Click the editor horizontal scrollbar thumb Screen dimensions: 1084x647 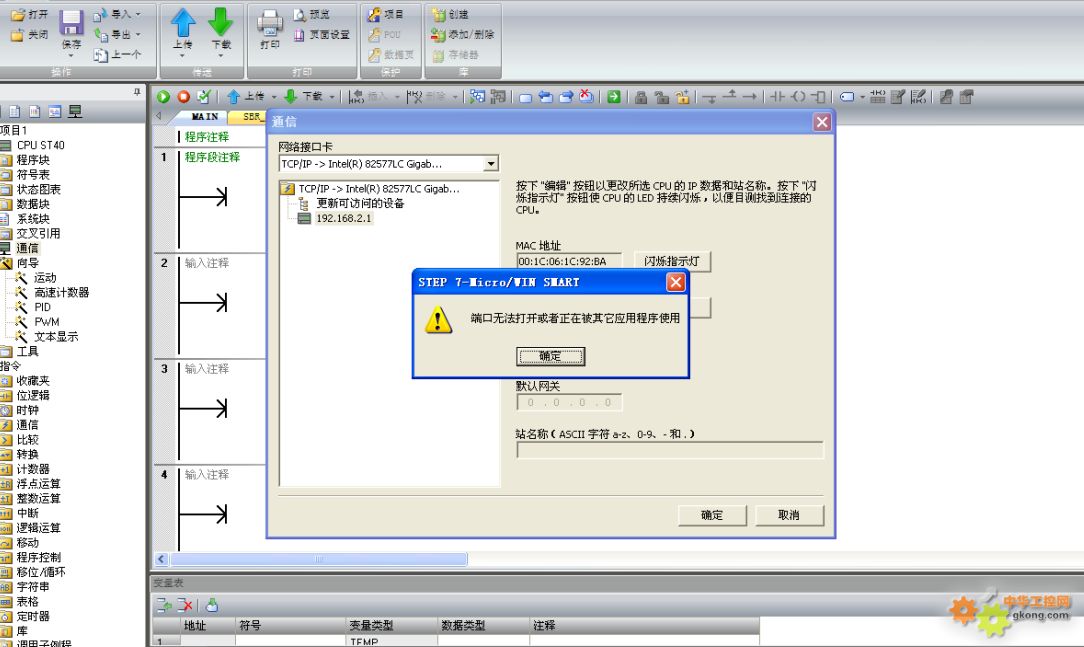(319, 559)
